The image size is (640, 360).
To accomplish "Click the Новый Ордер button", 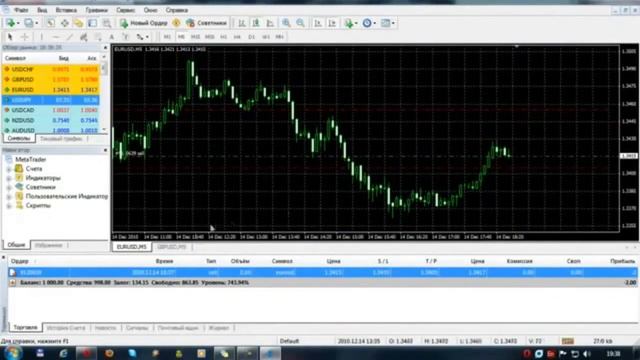I will [144, 23].
